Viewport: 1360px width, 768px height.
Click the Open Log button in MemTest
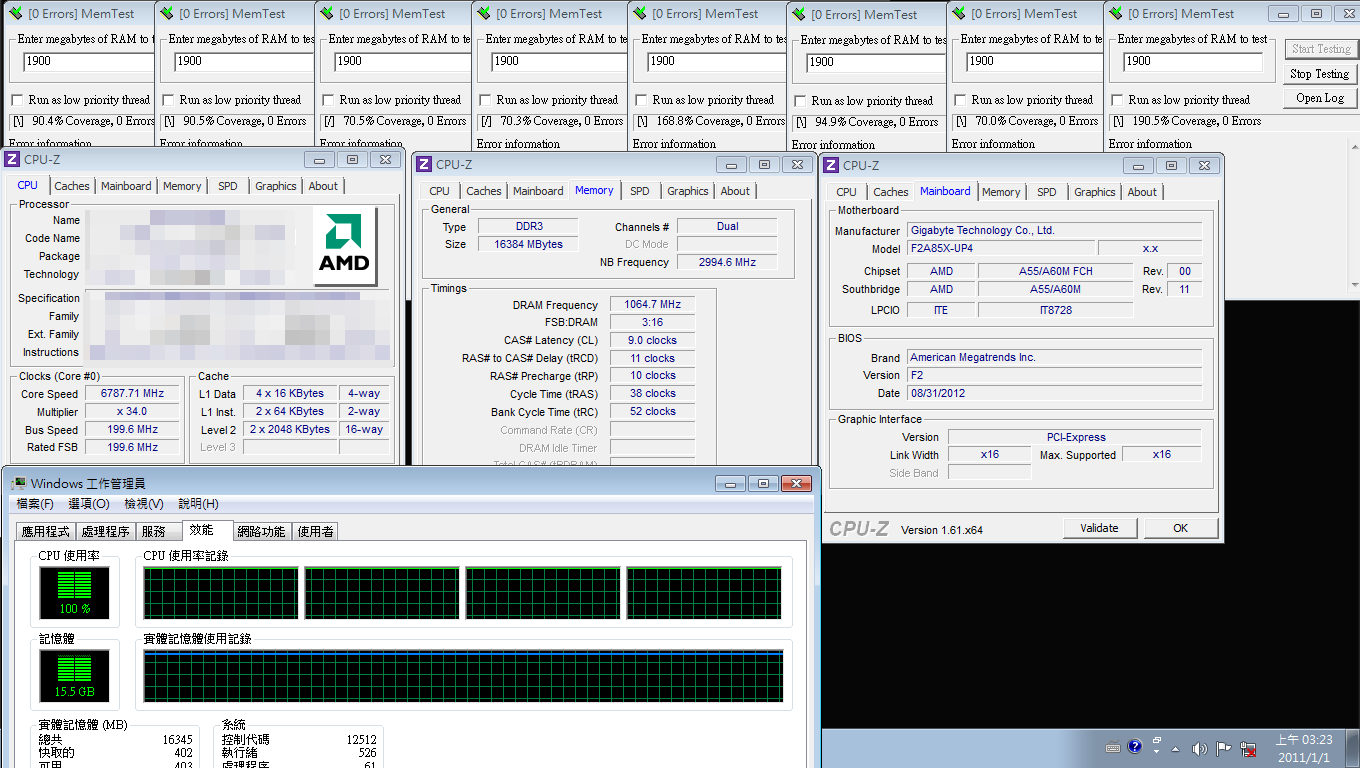[x=1320, y=98]
